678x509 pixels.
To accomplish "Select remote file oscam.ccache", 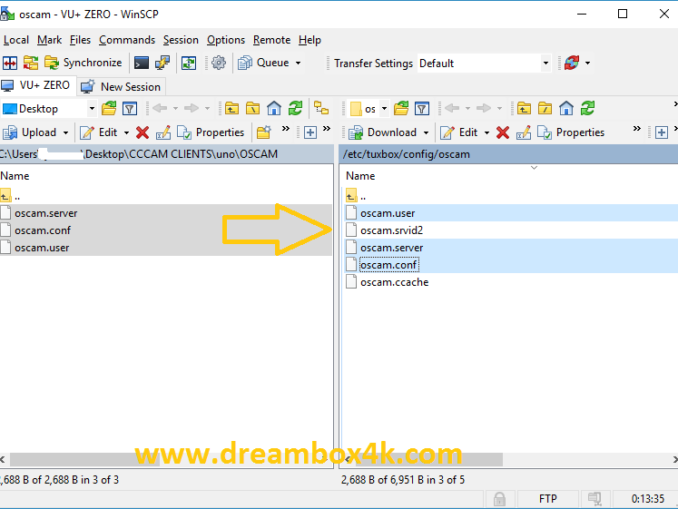I will click(x=394, y=282).
